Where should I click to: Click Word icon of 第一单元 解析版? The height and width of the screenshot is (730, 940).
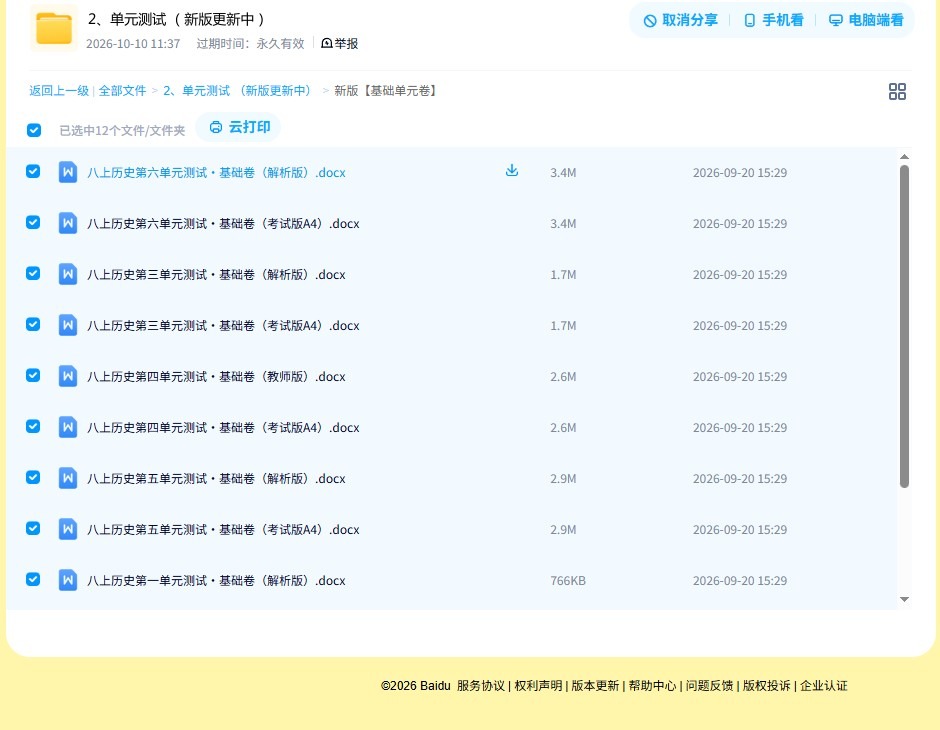click(68, 580)
